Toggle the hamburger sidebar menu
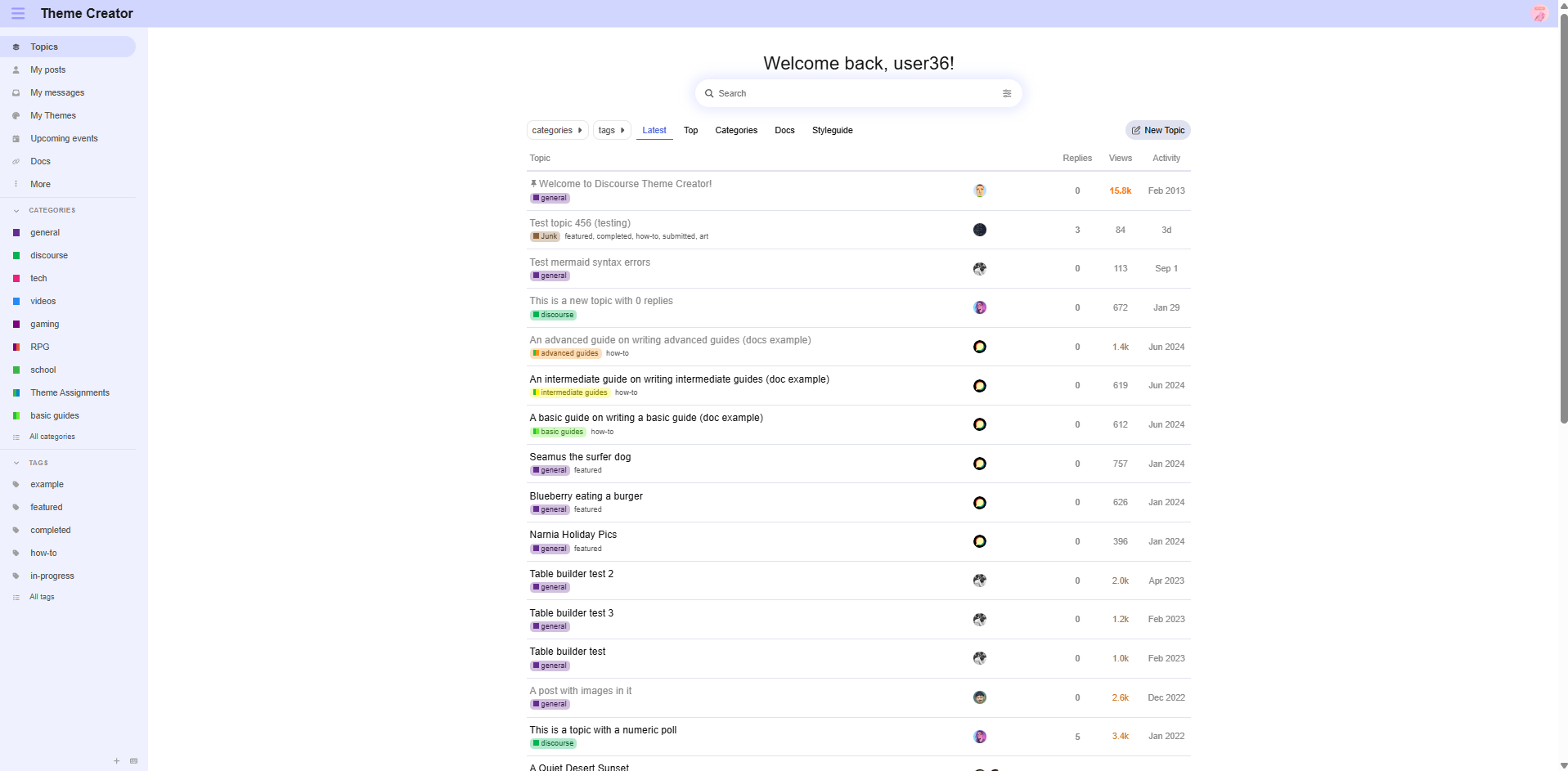This screenshot has width=1568, height=771. click(x=18, y=14)
